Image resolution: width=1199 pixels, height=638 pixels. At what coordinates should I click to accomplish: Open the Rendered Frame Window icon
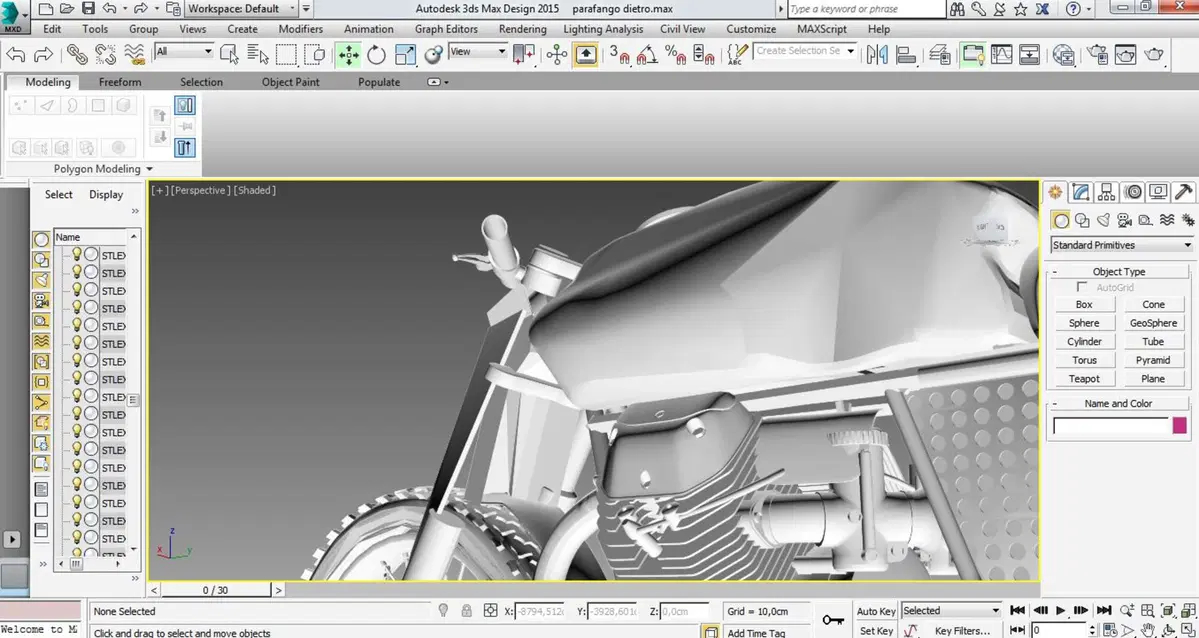(x=1126, y=54)
